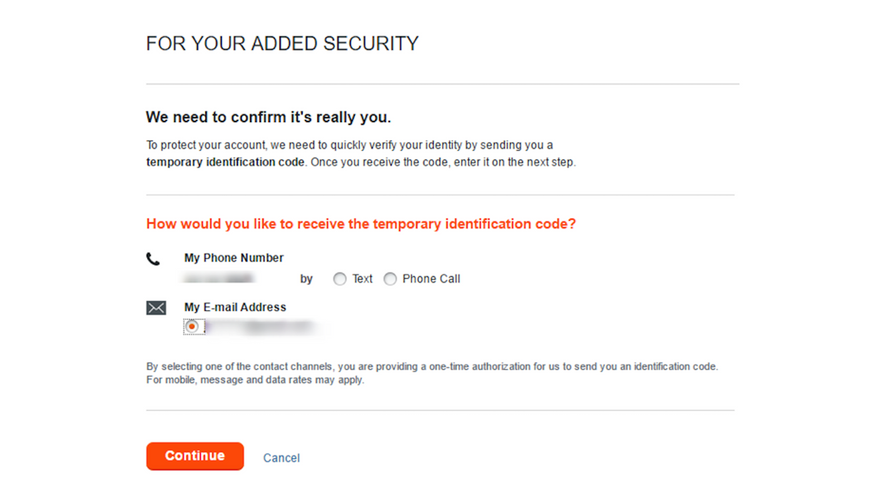Choose the Phone Call radio button
Screen dimensions: 880x500
click(x=390, y=279)
